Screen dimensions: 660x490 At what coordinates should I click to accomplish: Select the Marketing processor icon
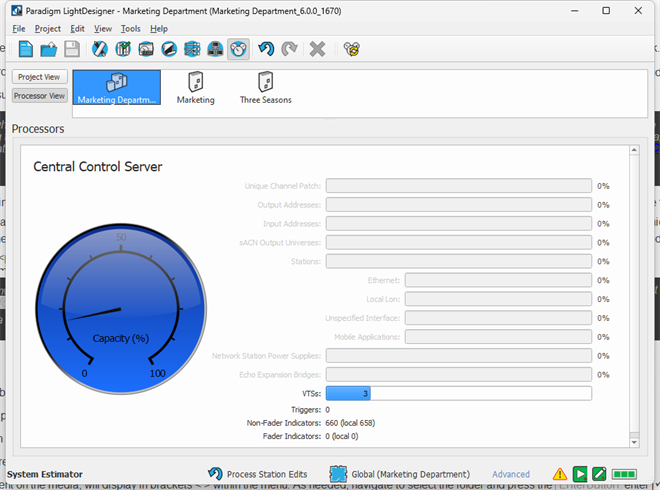(x=196, y=88)
